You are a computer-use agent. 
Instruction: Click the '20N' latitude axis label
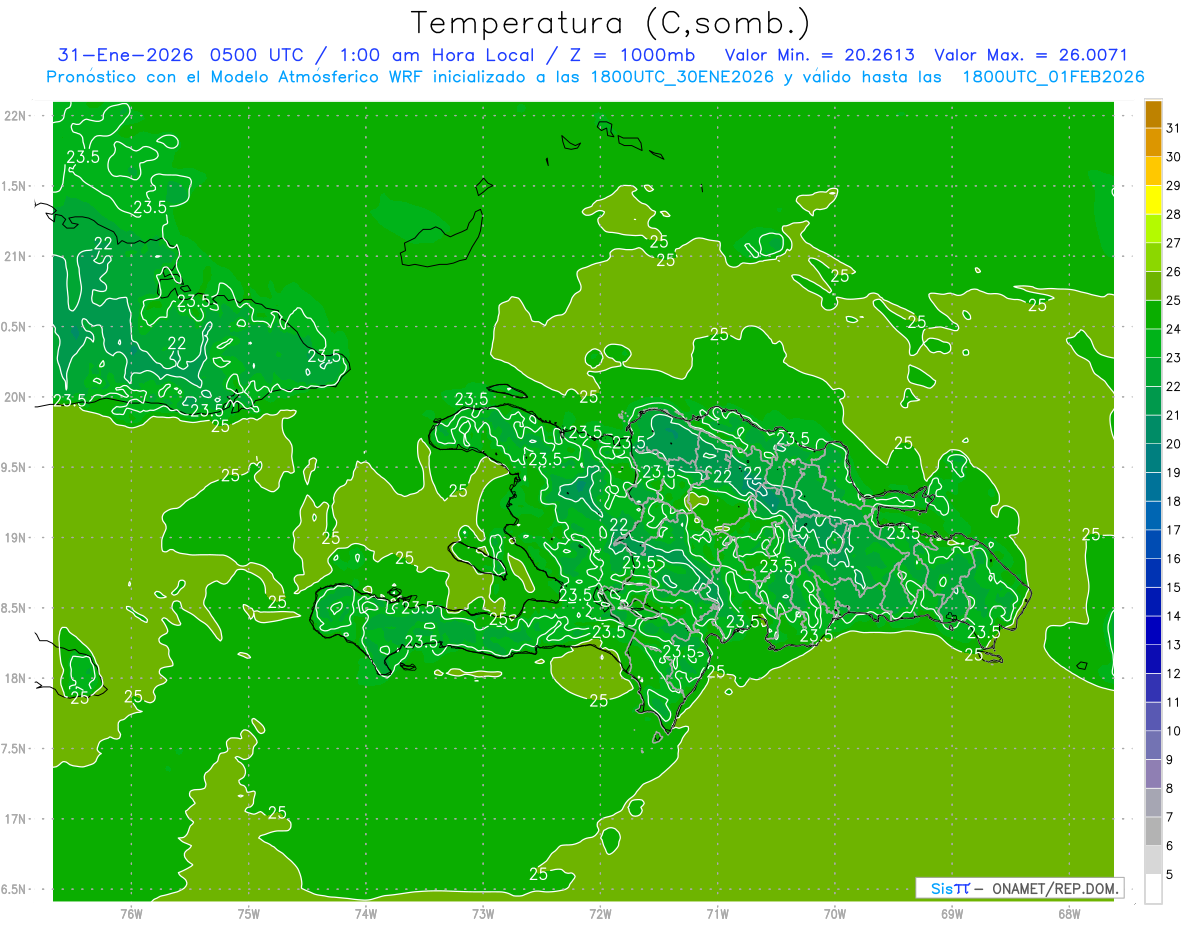[14, 397]
